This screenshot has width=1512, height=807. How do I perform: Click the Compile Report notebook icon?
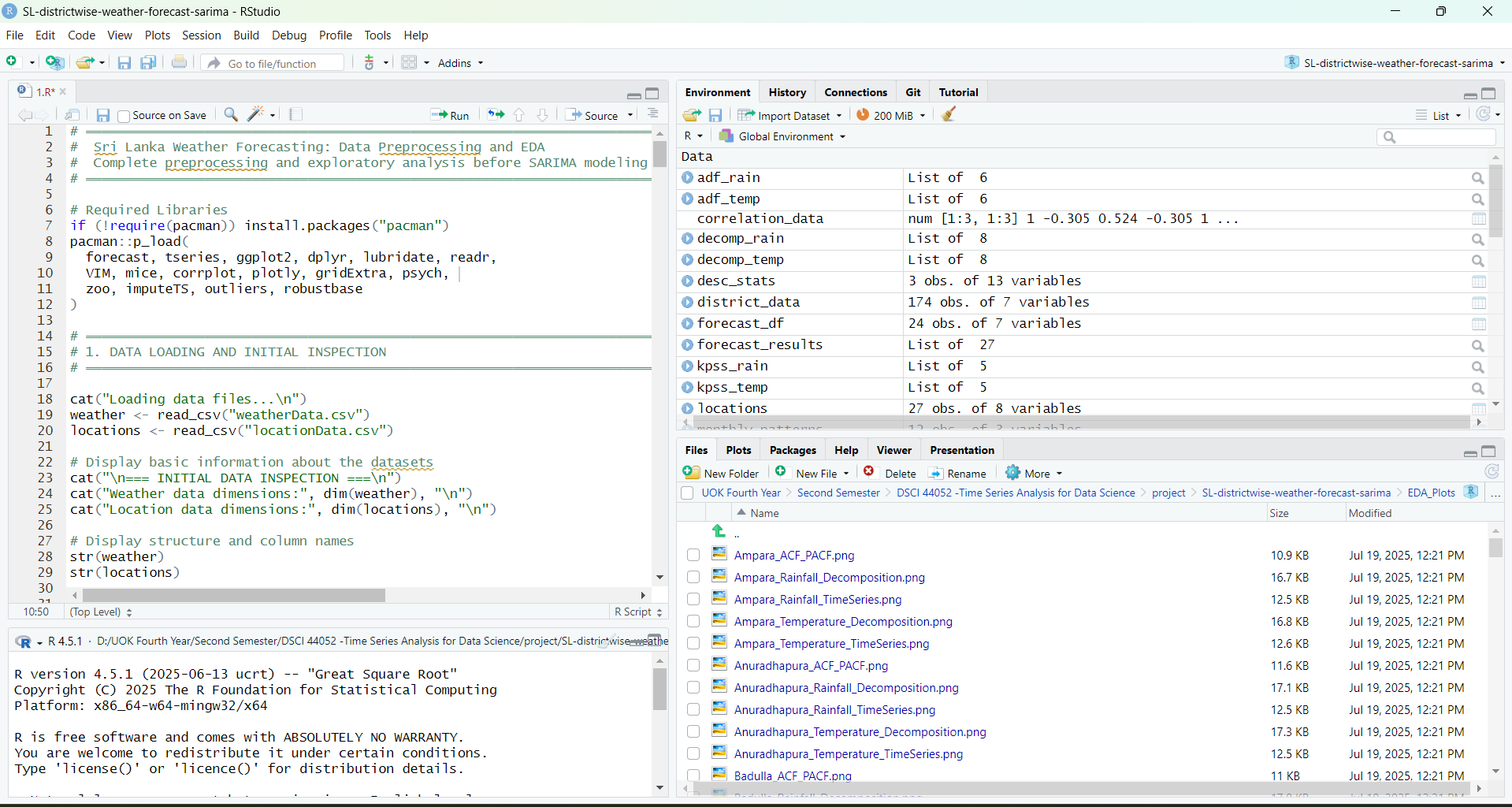point(296,115)
